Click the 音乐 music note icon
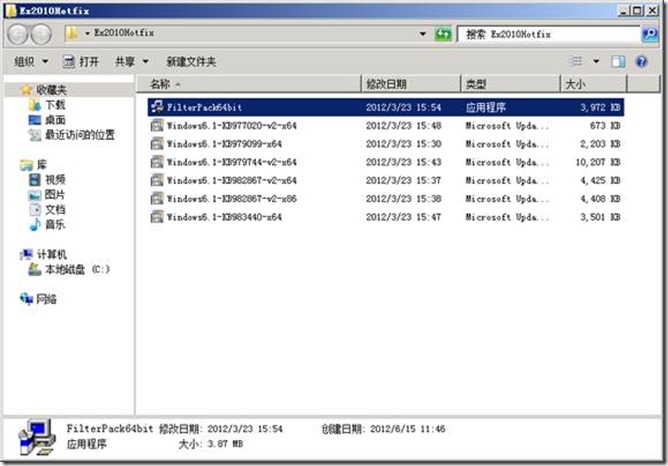 tap(35, 224)
